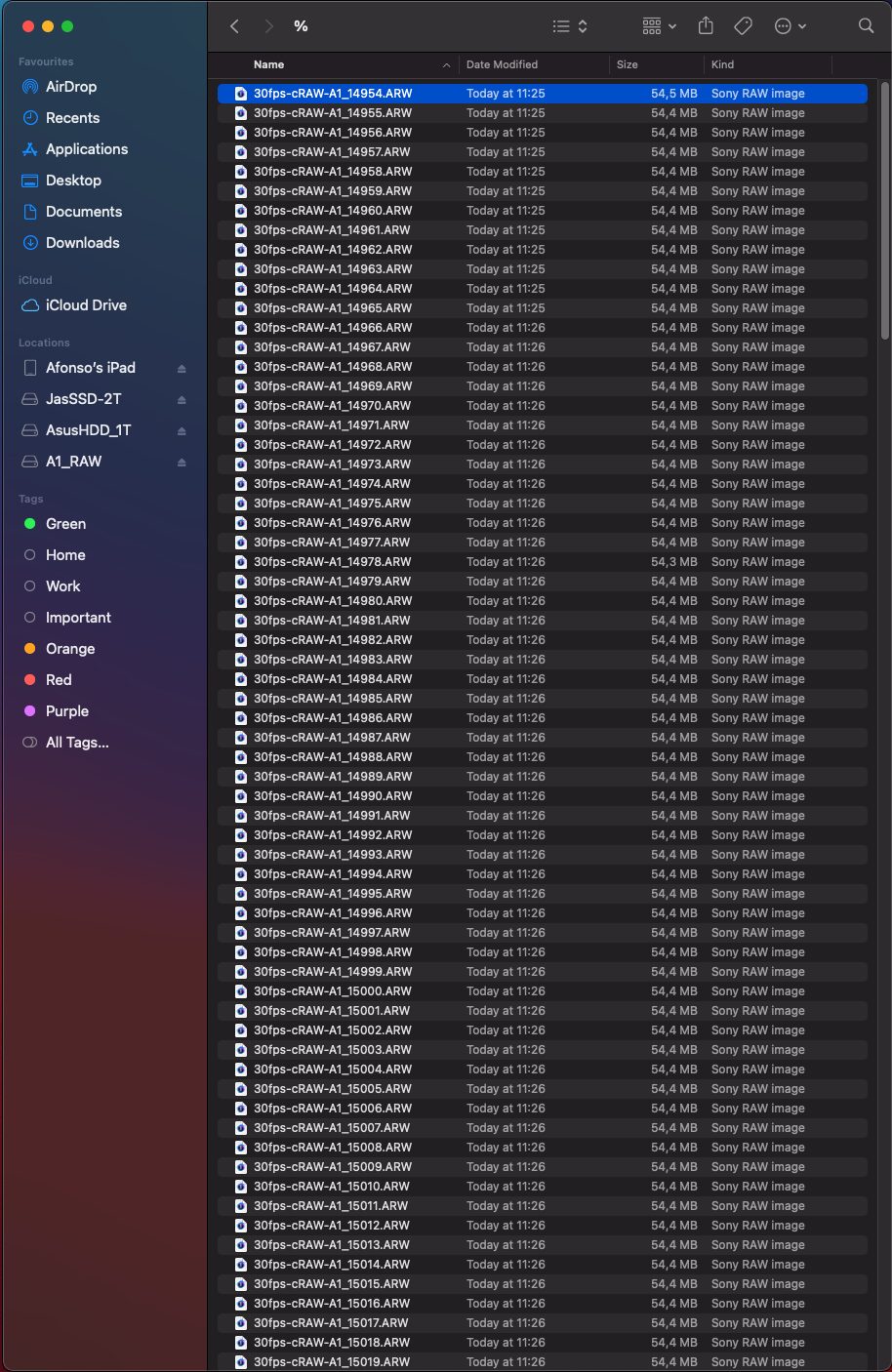Go back with the left chevron
This screenshot has height=1372, width=892.
coord(234,26)
